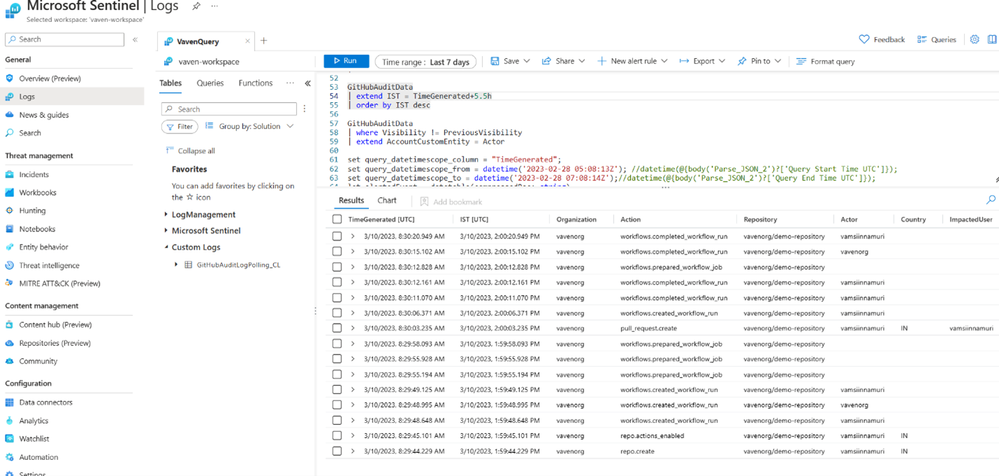This screenshot has width=999, height=476.
Task: Click the Filter button in Tables pane
Action: pos(180,126)
